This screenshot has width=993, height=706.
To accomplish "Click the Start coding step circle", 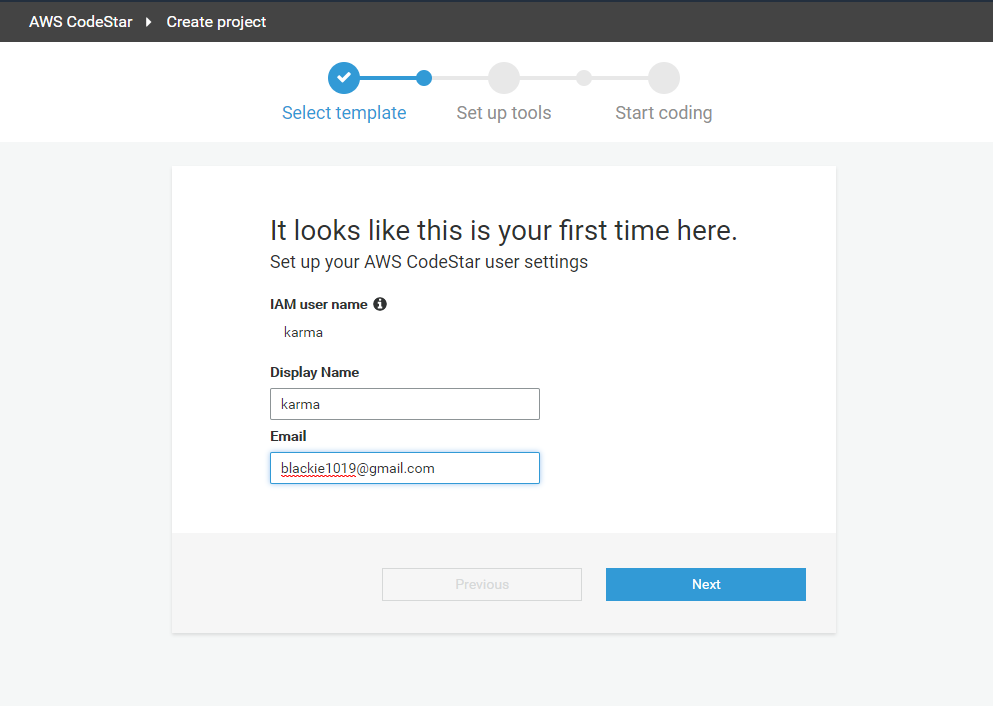I will (x=664, y=77).
